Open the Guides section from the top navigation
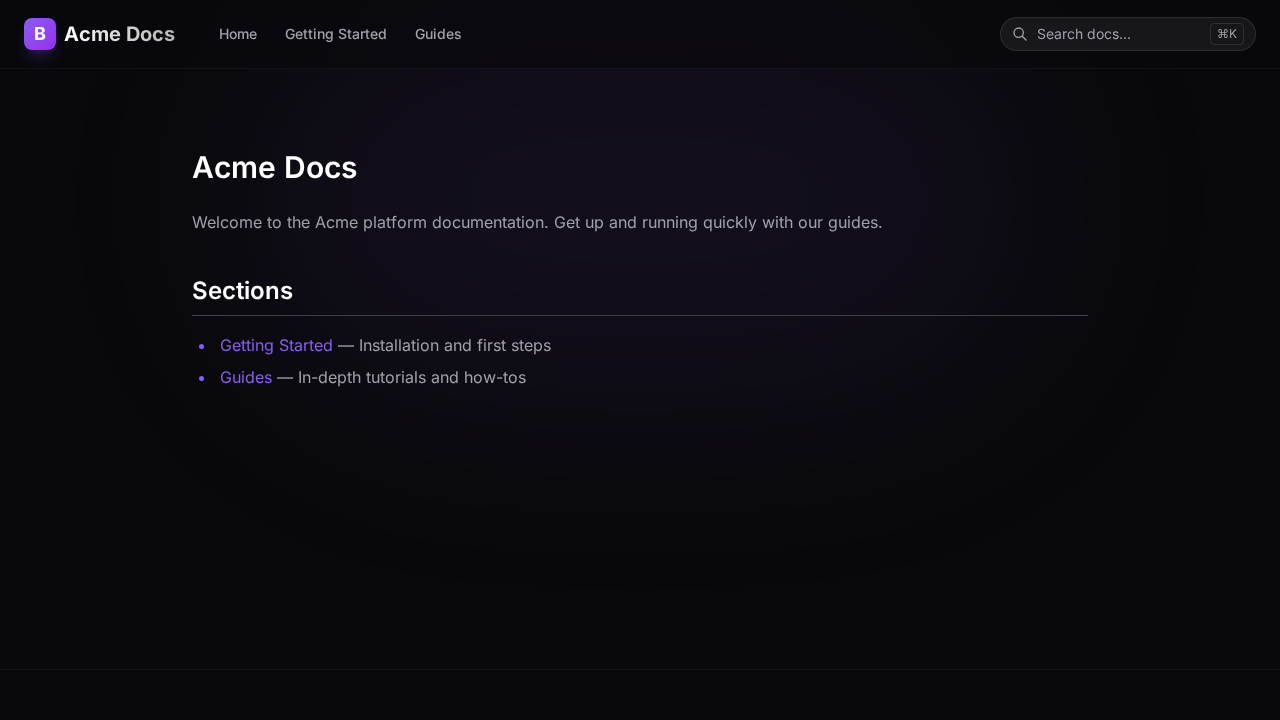This screenshot has width=1280, height=720. click(438, 34)
